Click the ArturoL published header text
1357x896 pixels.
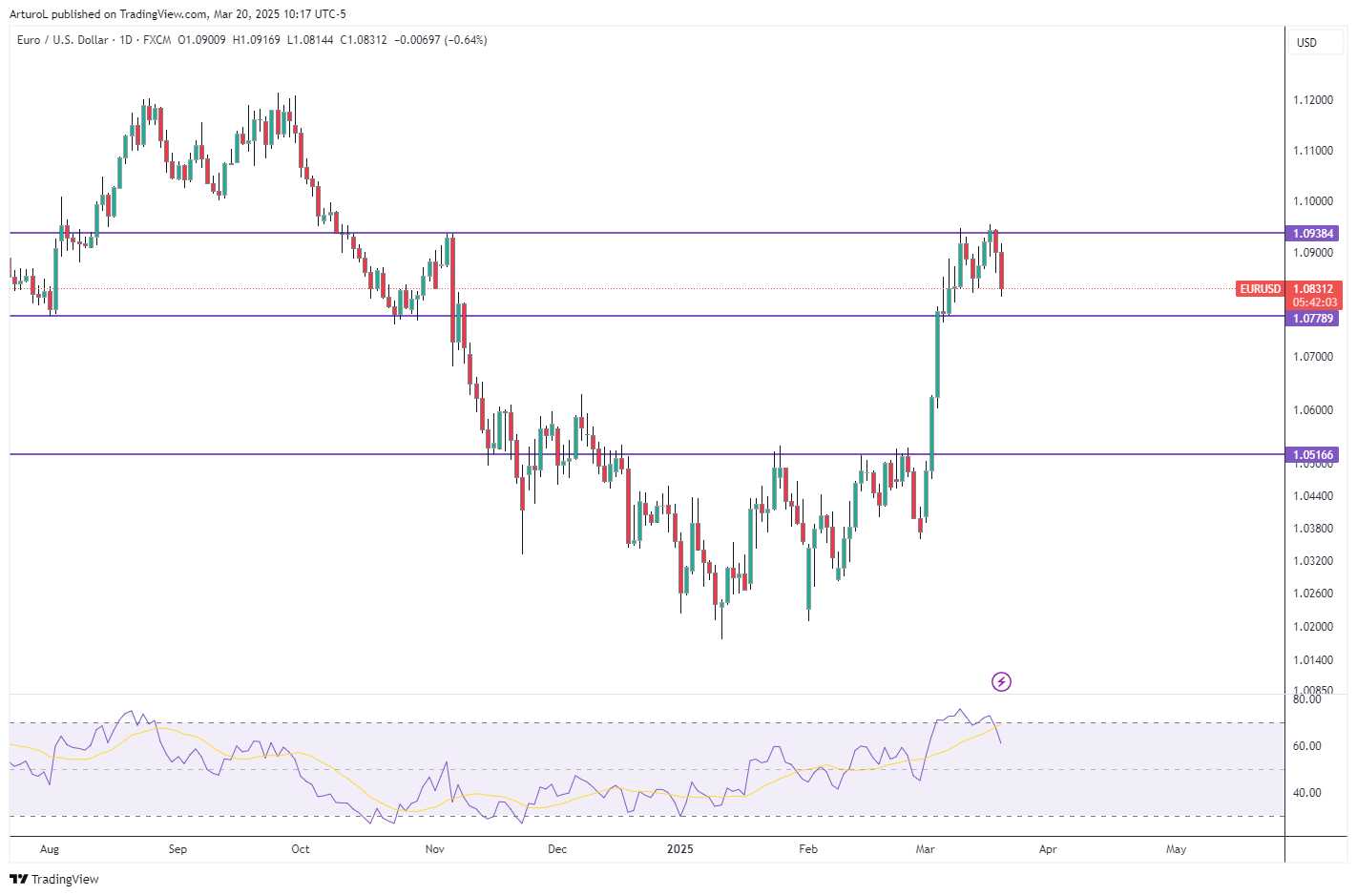(177, 14)
